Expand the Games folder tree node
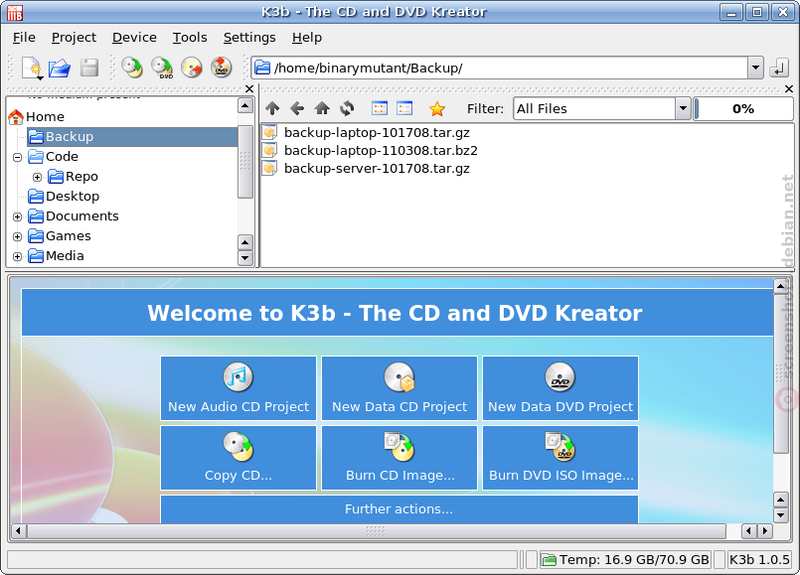800x575 pixels. (x=17, y=237)
